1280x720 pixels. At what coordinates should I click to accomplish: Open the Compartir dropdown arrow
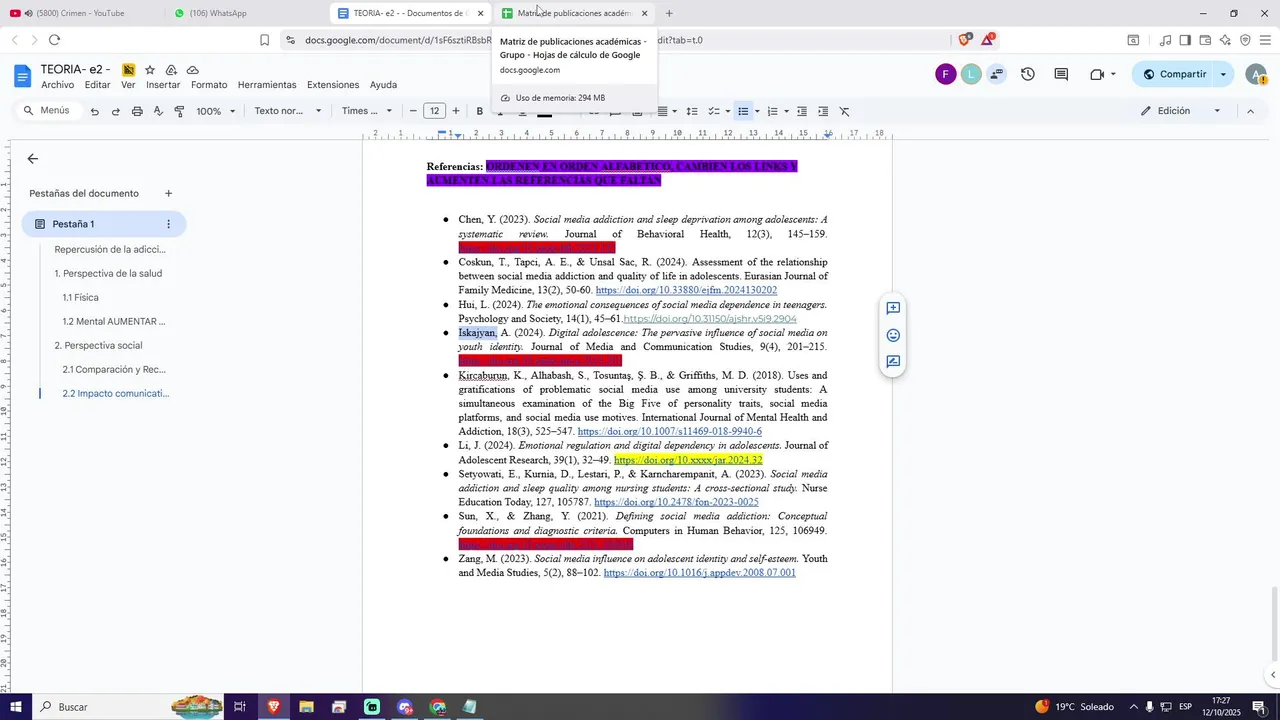(1223, 74)
